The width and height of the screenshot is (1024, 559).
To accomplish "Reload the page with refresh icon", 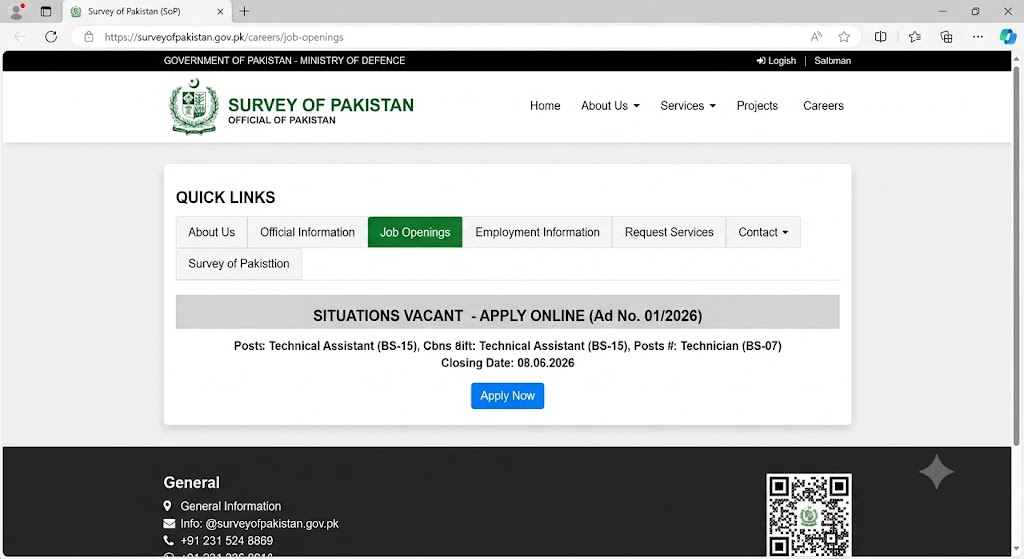I will [x=51, y=37].
